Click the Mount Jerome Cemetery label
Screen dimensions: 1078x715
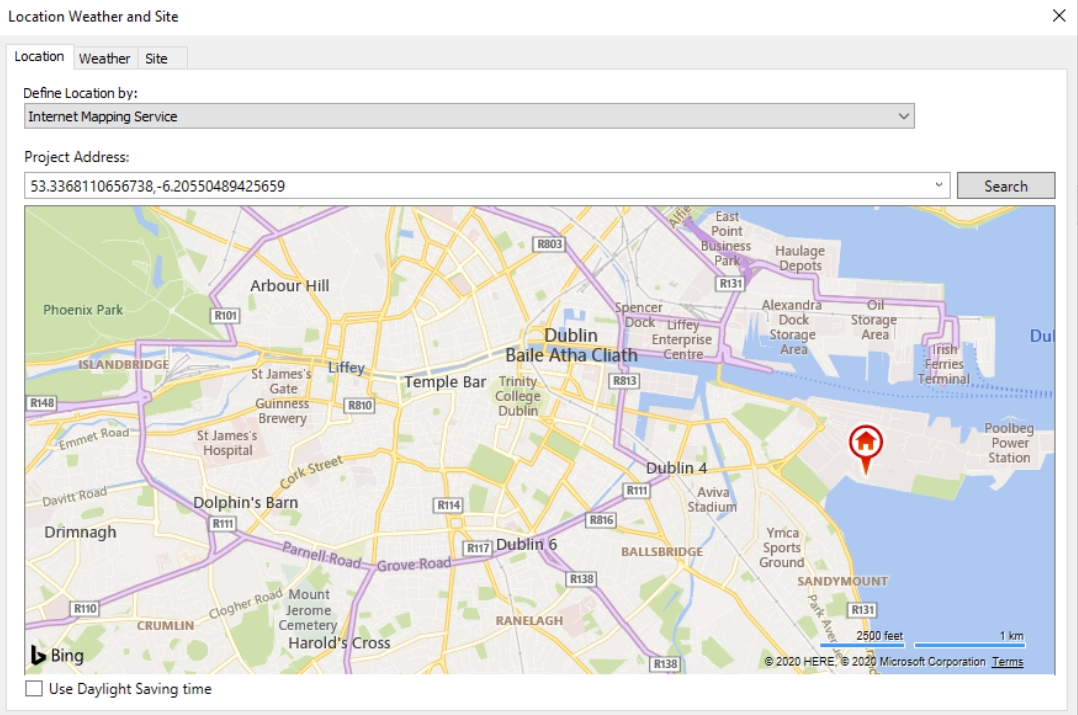308,610
